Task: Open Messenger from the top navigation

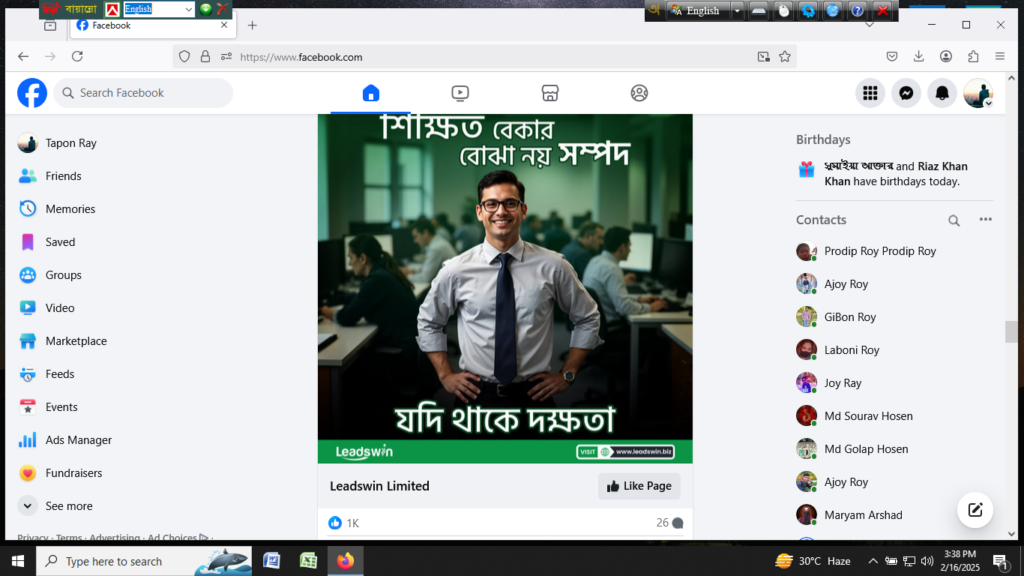Action: click(x=906, y=92)
